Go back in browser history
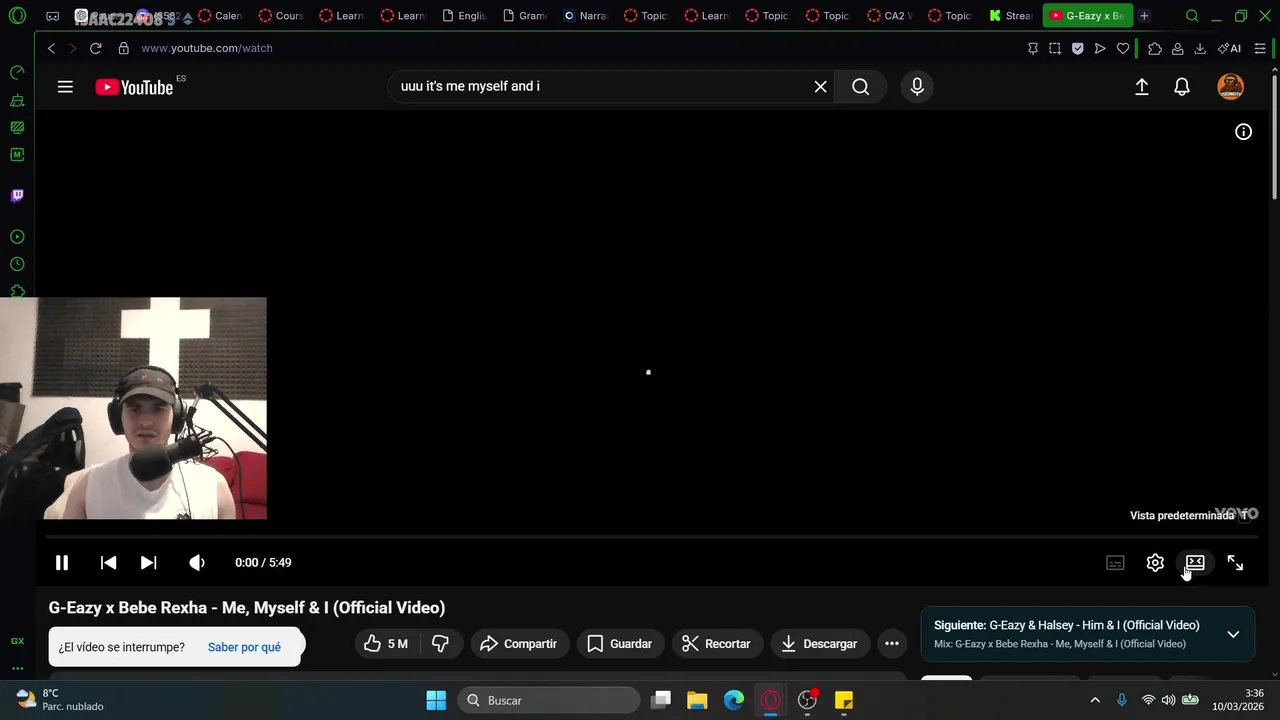Screen dimensions: 1280x720 [51, 48]
